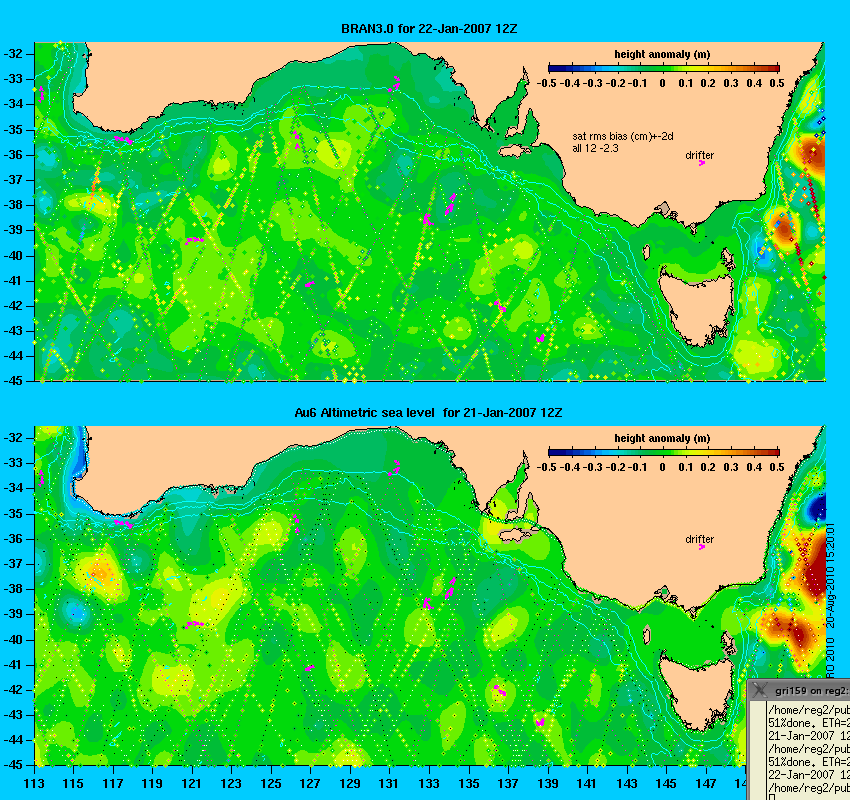Click the terminal window's left scrollbar strip
Viewport: 850px width, 800px height.
click(x=757, y=751)
